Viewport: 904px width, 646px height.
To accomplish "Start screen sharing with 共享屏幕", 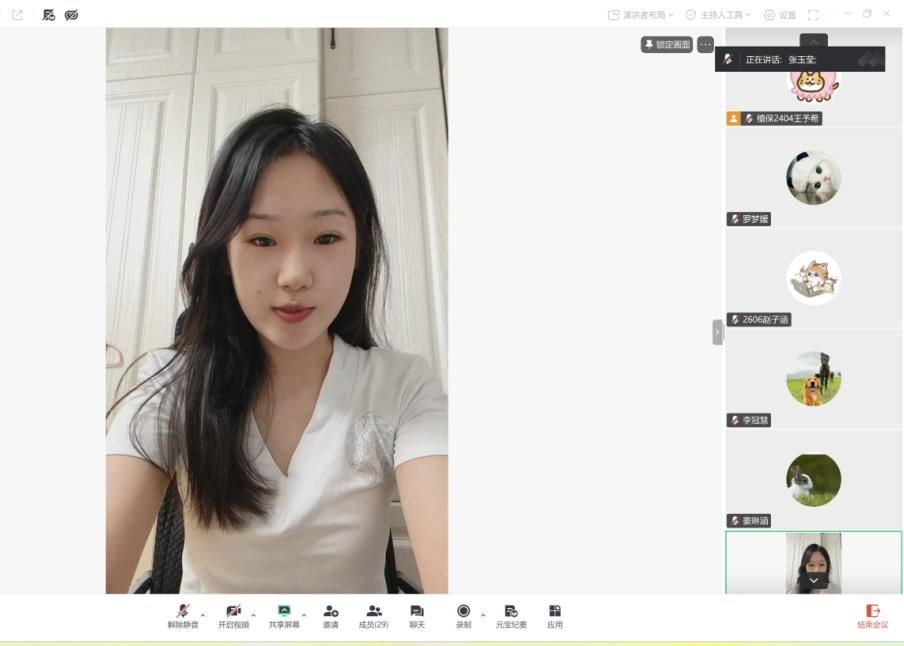I will click(x=284, y=616).
